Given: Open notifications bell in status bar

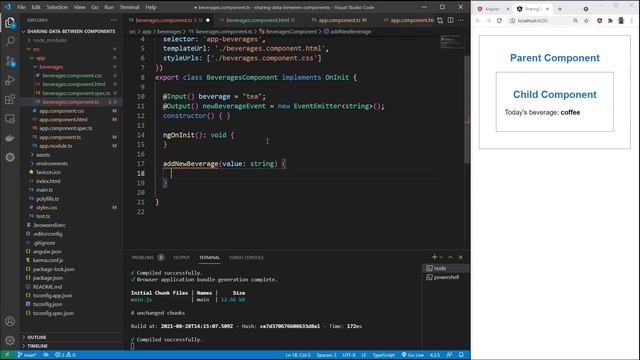Looking at the screenshot, I should tap(462, 355).
